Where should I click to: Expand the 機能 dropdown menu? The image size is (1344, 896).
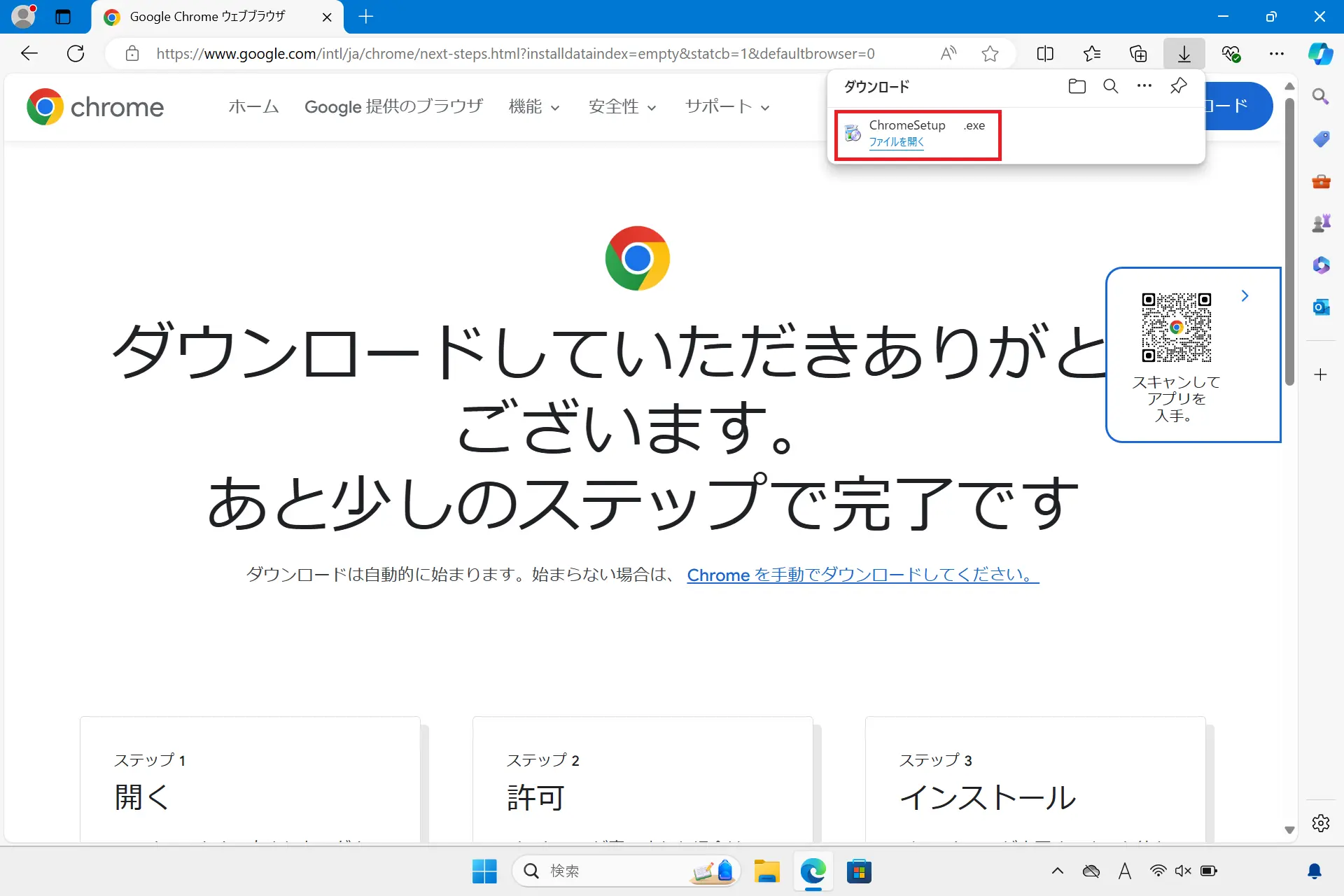point(534,106)
